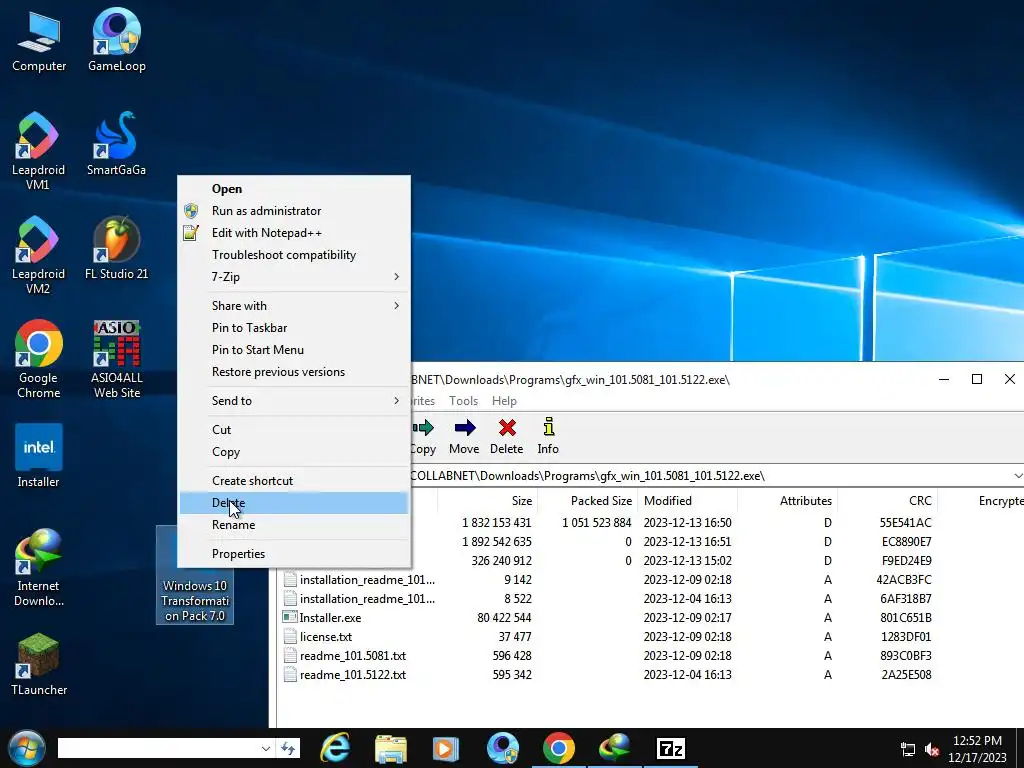Select the FL Studio 21 desktop icon
Screen dimensions: 1024x768
116,248
